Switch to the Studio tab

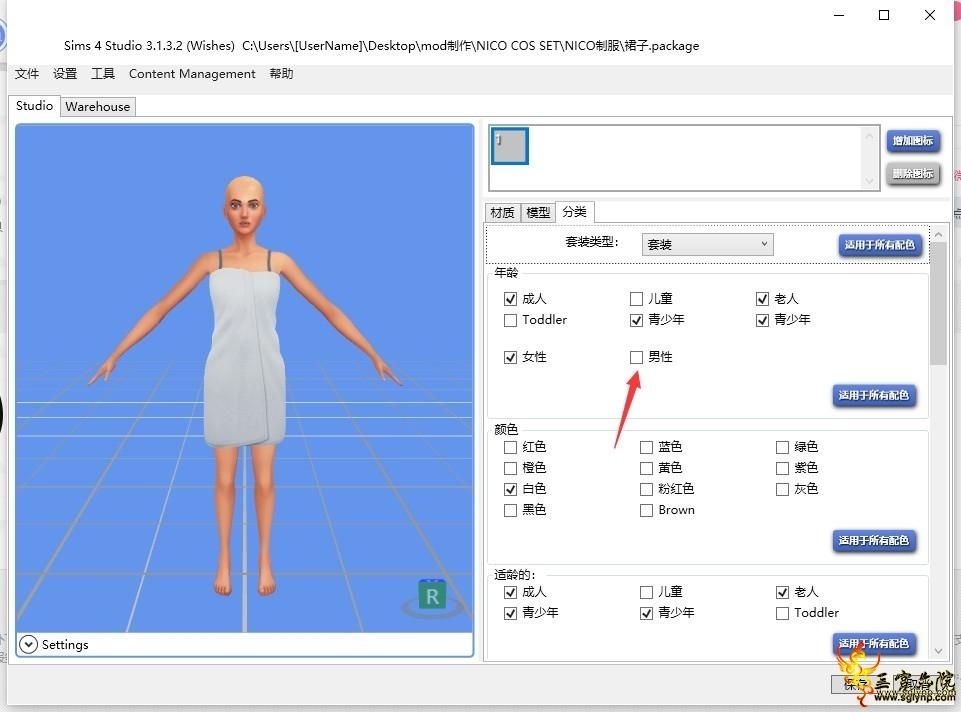pos(34,105)
